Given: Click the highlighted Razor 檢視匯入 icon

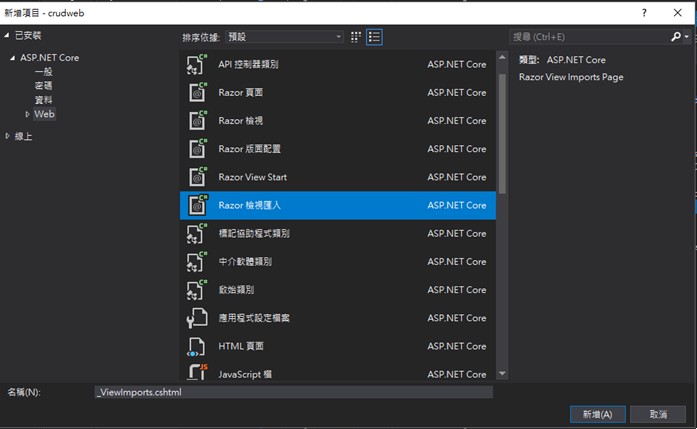Looking at the screenshot, I should pos(197,205).
